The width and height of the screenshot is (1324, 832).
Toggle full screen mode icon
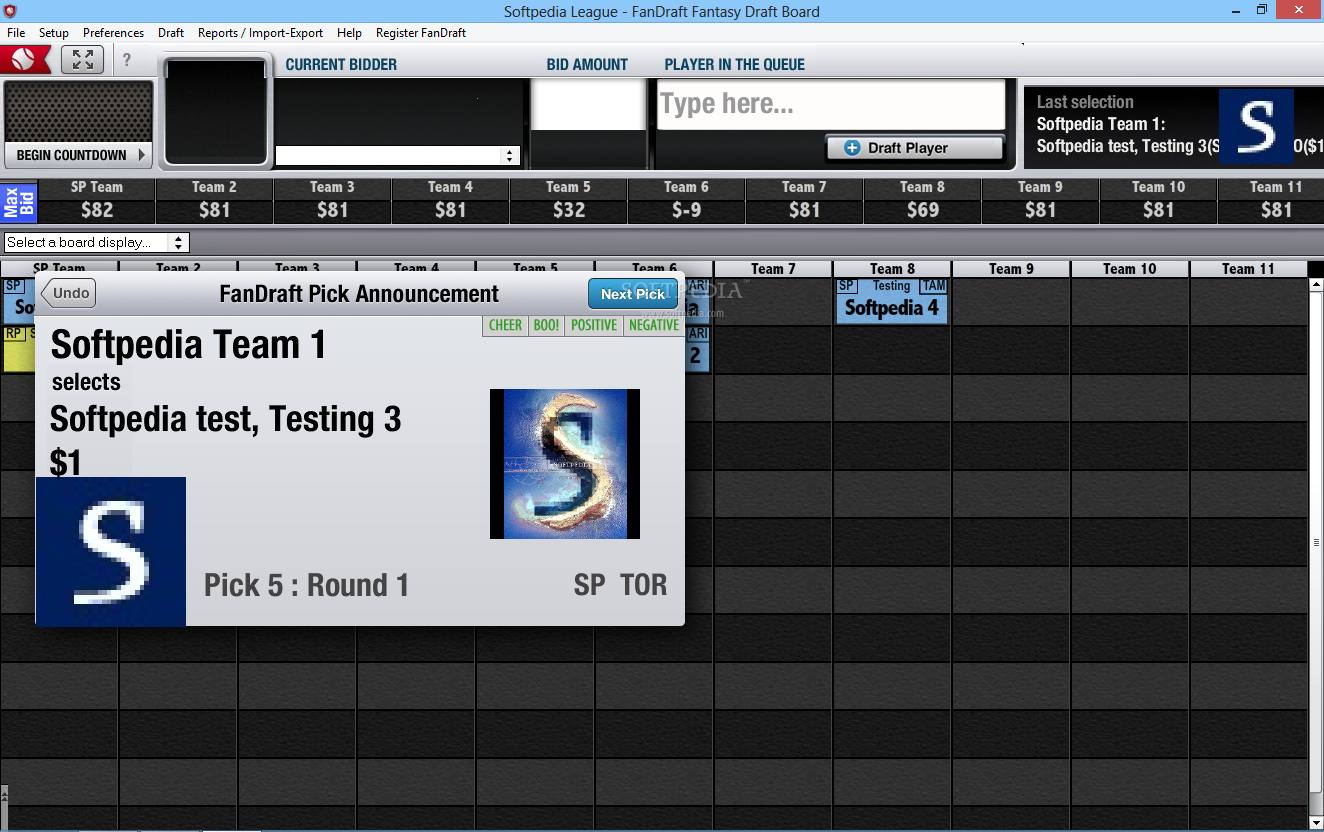pyautogui.click(x=82, y=60)
